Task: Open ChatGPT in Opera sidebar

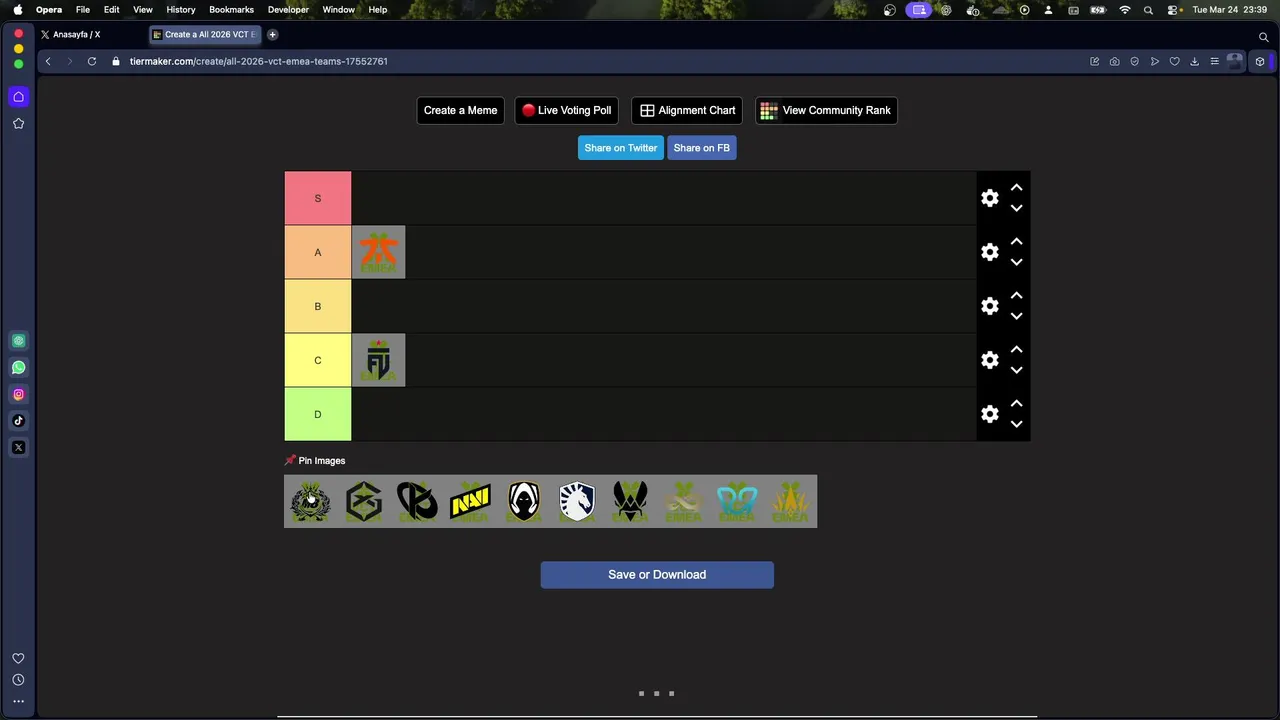Action: [18, 341]
